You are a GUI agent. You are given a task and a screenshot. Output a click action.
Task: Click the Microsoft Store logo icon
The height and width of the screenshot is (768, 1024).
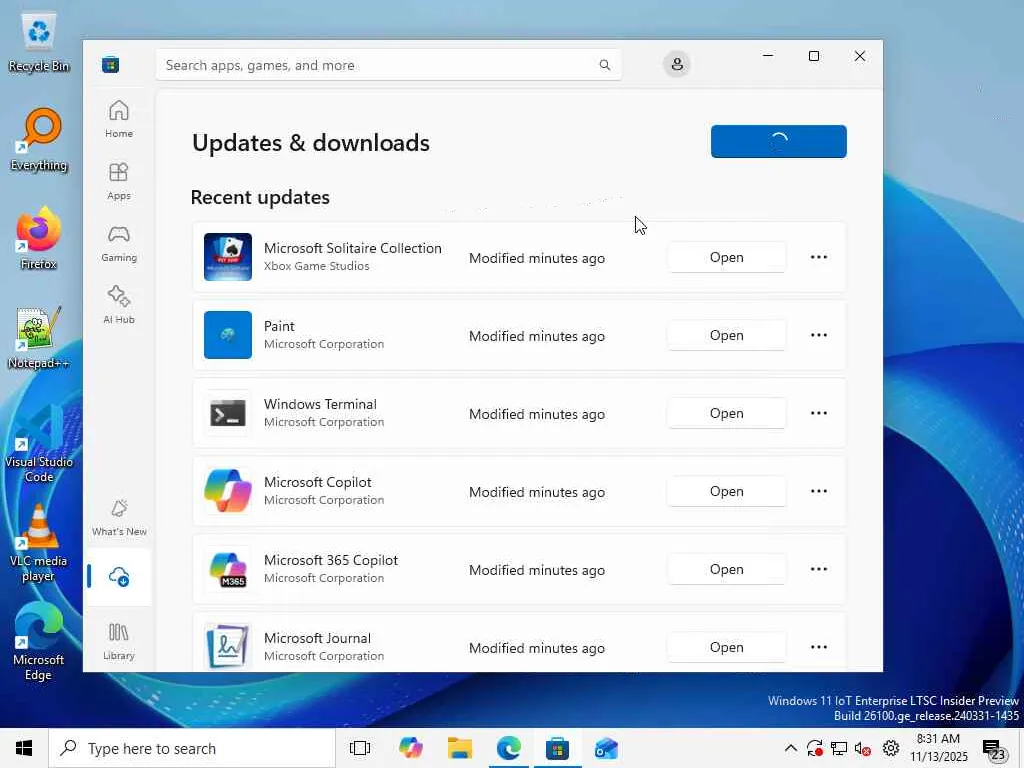pyautogui.click(x=110, y=65)
